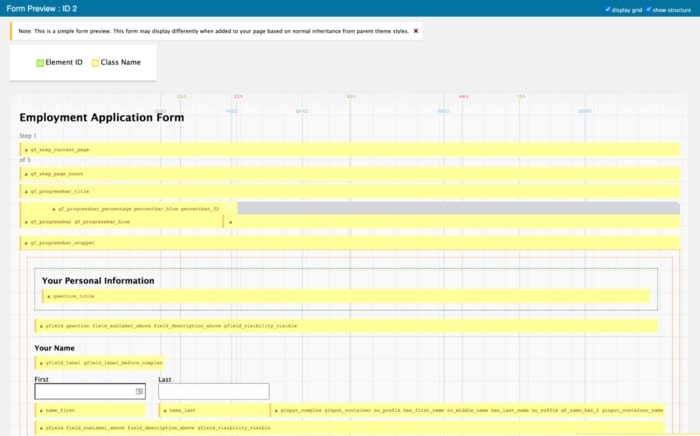Click the yellow Class Name swatch

click(95, 63)
